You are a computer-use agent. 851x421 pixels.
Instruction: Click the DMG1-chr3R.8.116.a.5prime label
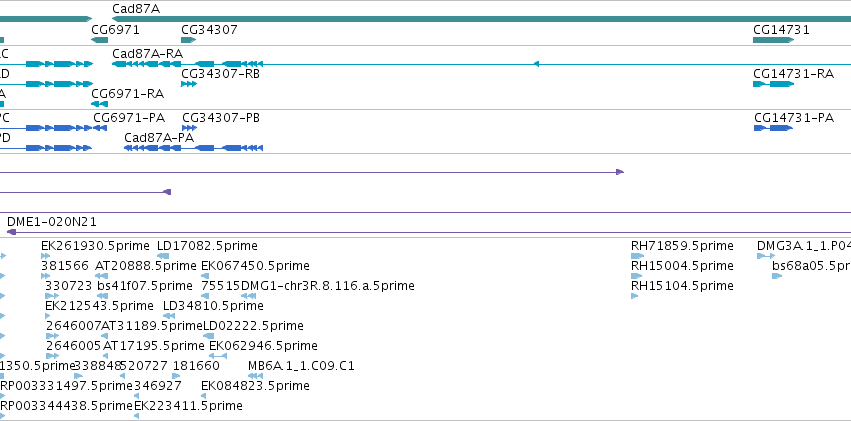pyautogui.click(x=328, y=286)
